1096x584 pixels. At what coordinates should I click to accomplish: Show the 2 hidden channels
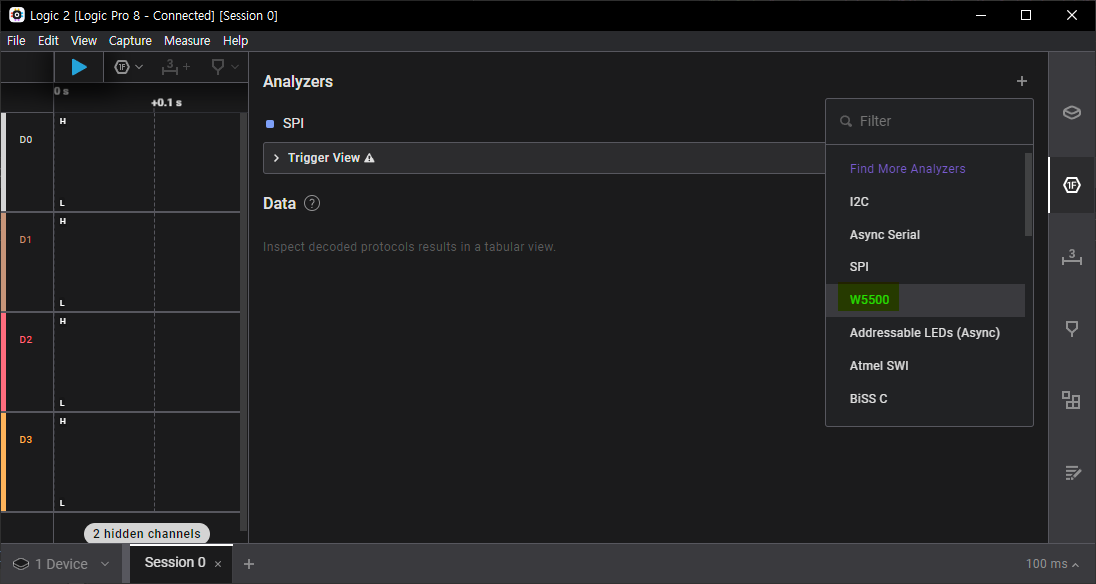click(x=147, y=534)
